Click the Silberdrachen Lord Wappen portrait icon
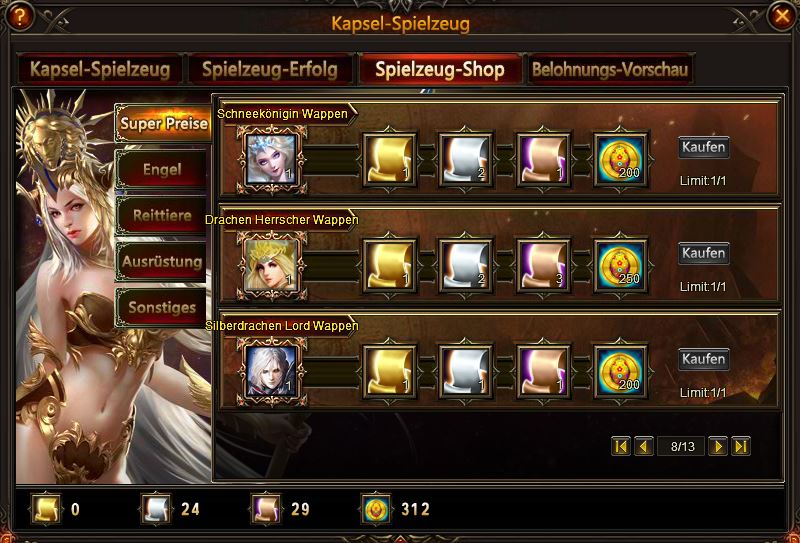The width and height of the screenshot is (800, 543). pos(271,372)
